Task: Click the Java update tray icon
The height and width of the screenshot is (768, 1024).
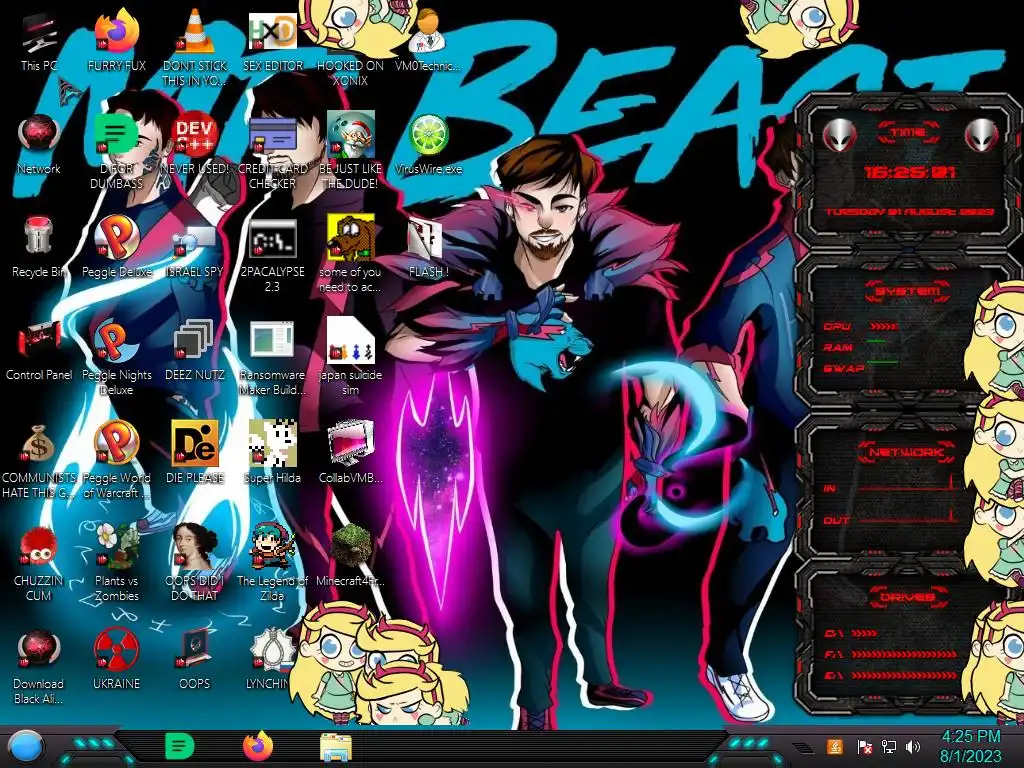Action: pos(835,746)
